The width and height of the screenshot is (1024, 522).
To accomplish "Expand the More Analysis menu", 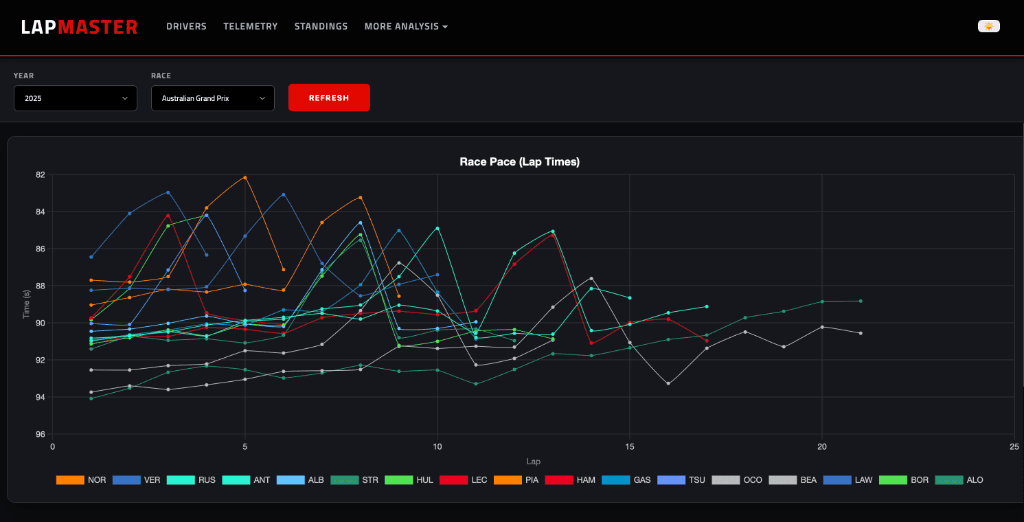I will coord(406,26).
